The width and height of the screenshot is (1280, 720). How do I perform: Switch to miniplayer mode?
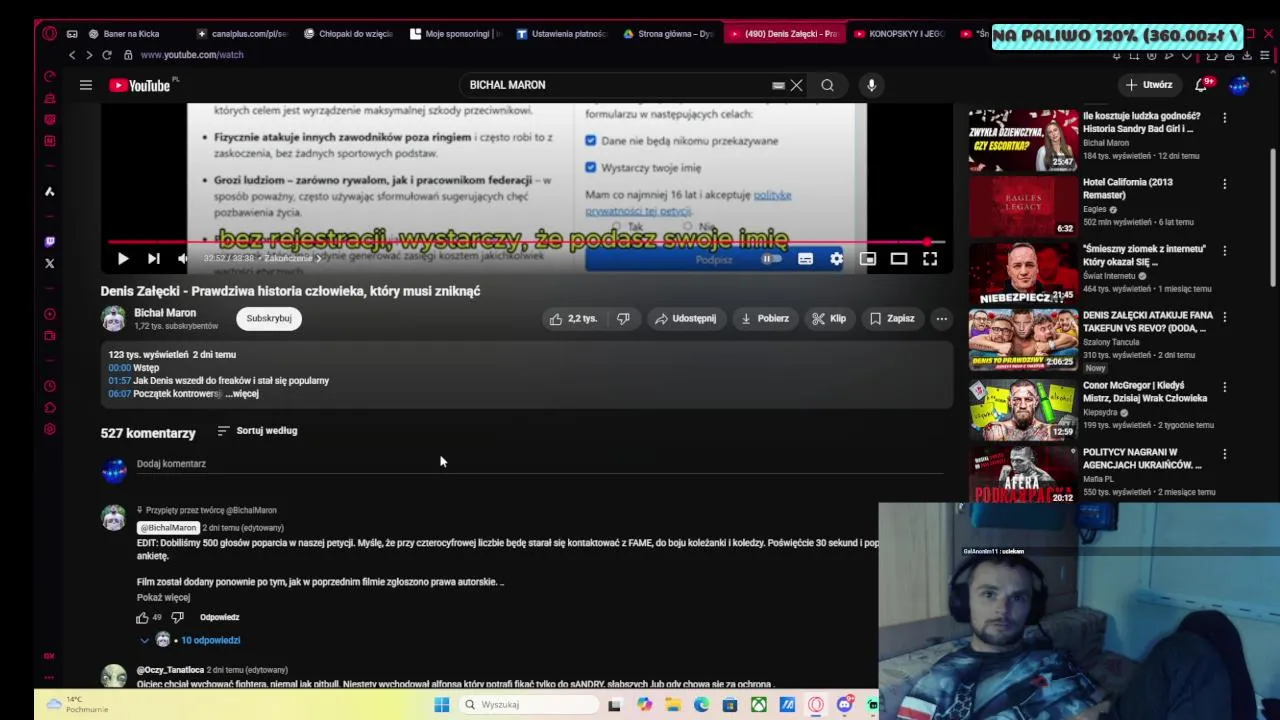[x=867, y=259]
